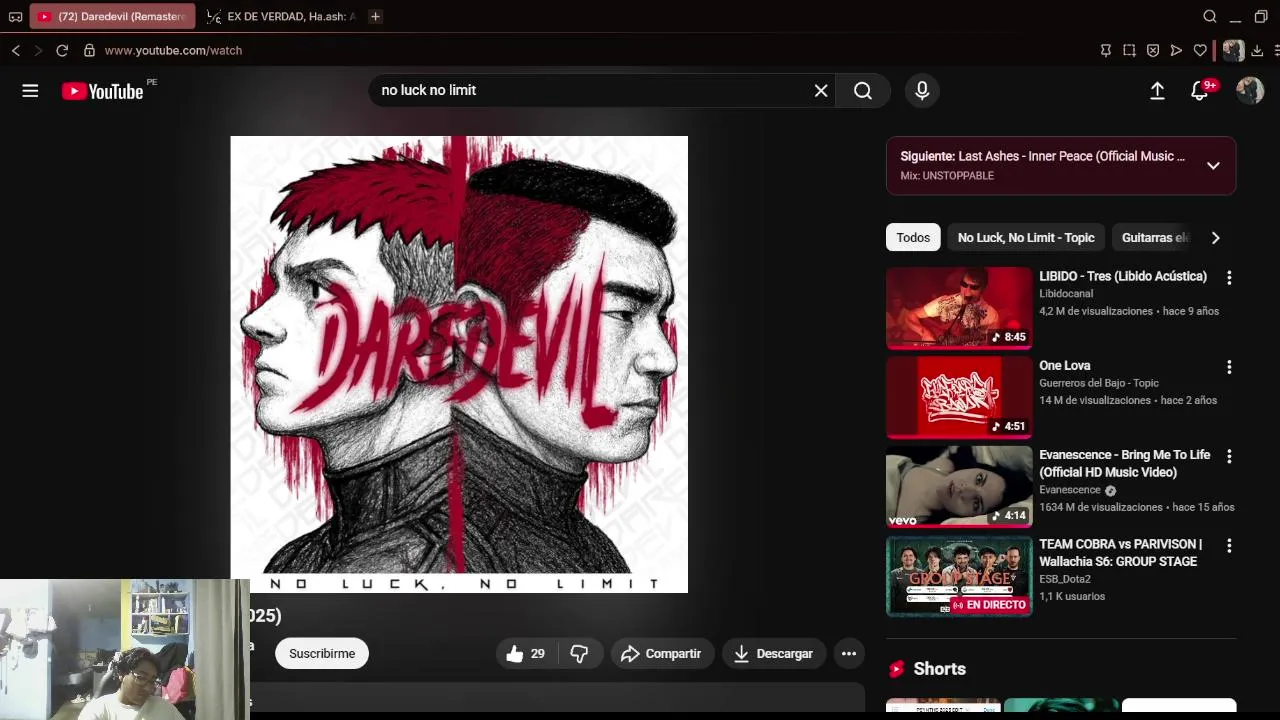
Task: Open the notifications bell
Action: 1200,91
